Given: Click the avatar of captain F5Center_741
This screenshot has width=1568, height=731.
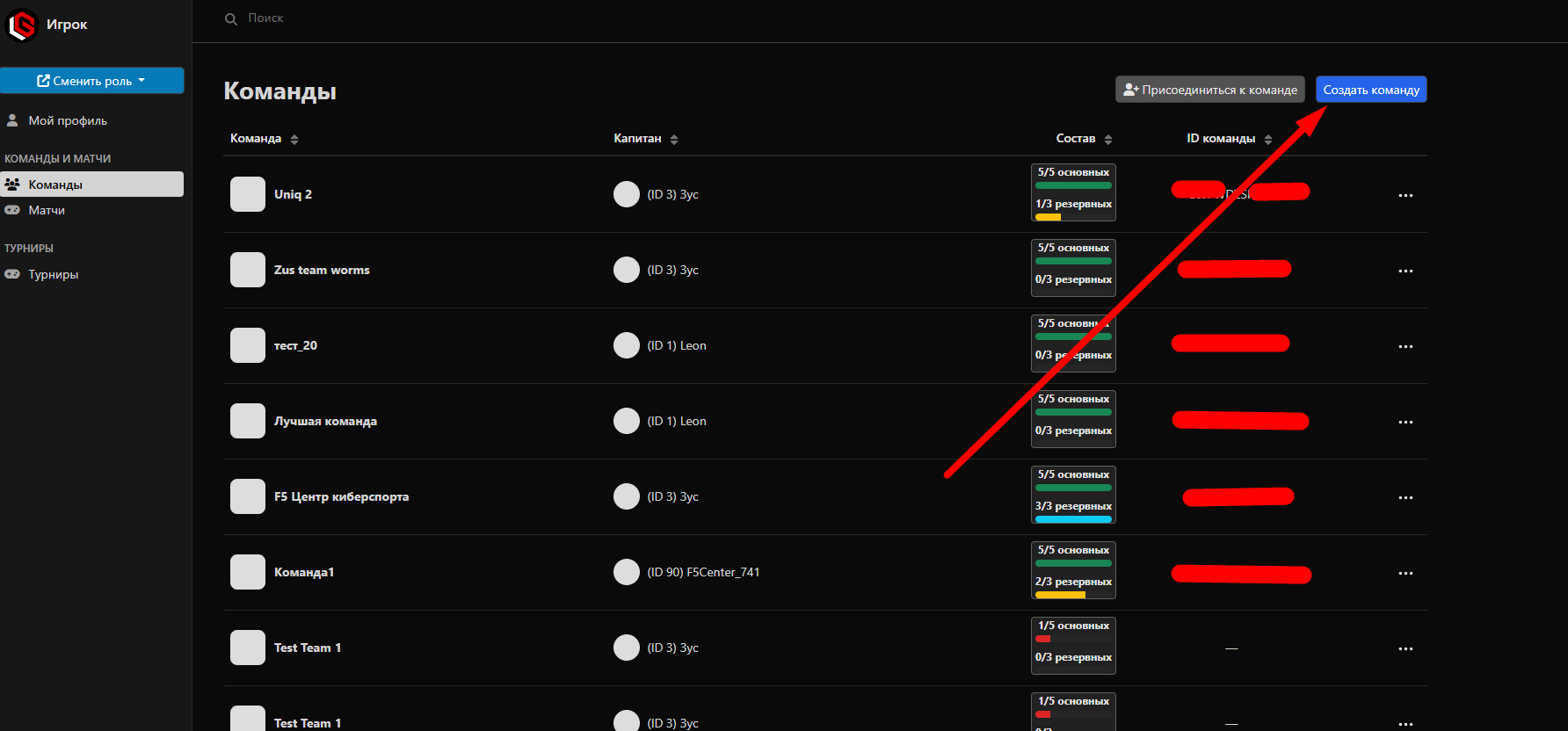Looking at the screenshot, I should (x=626, y=572).
